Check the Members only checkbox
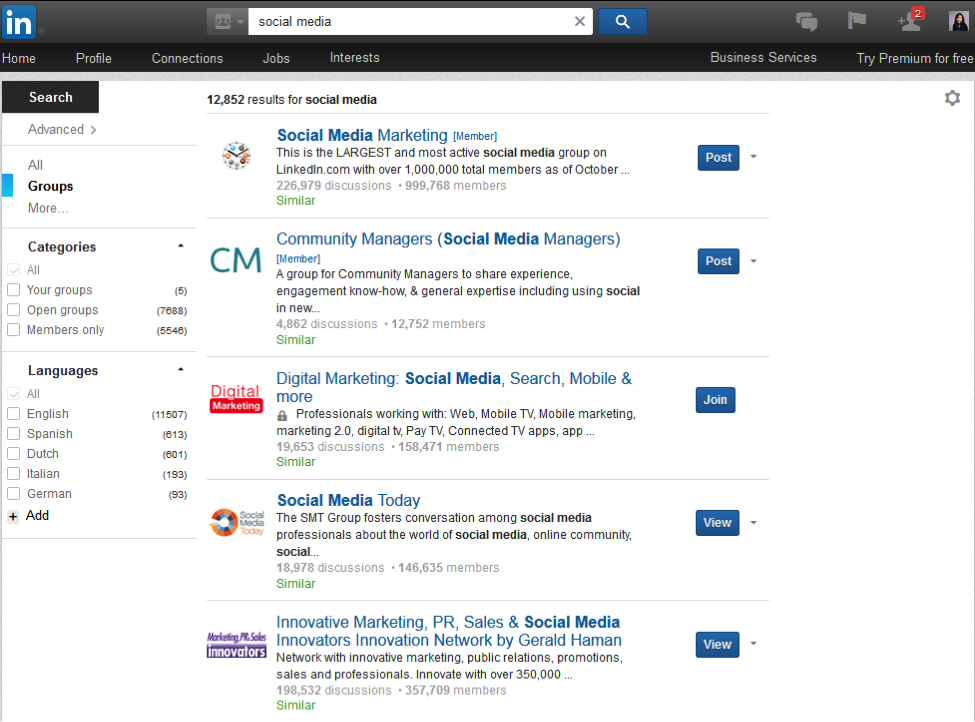Image resolution: width=975 pixels, height=722 pixels. [14, 330]
